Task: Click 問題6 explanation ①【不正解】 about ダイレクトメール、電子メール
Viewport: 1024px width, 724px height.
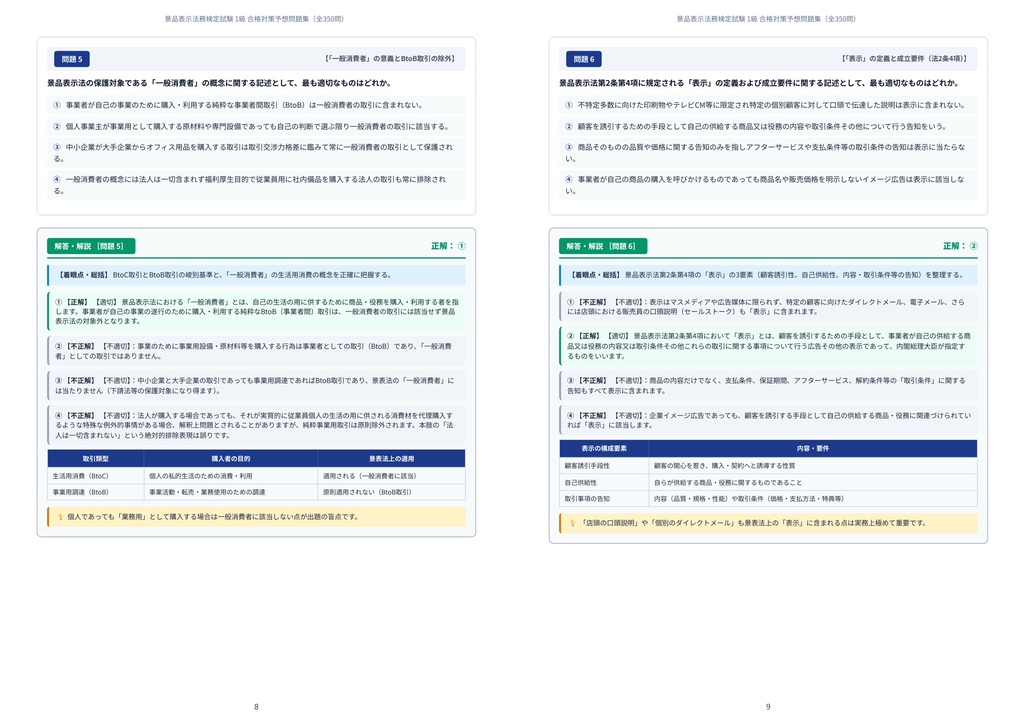Action: (768, 307)
